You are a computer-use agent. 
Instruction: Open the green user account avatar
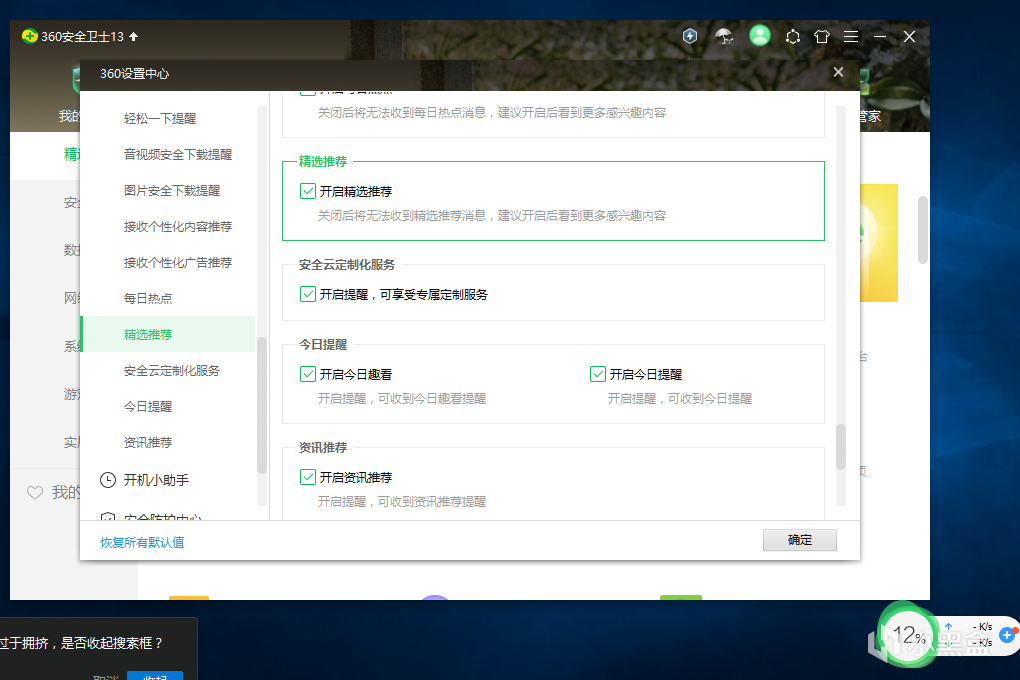click(x=760, y=35)
